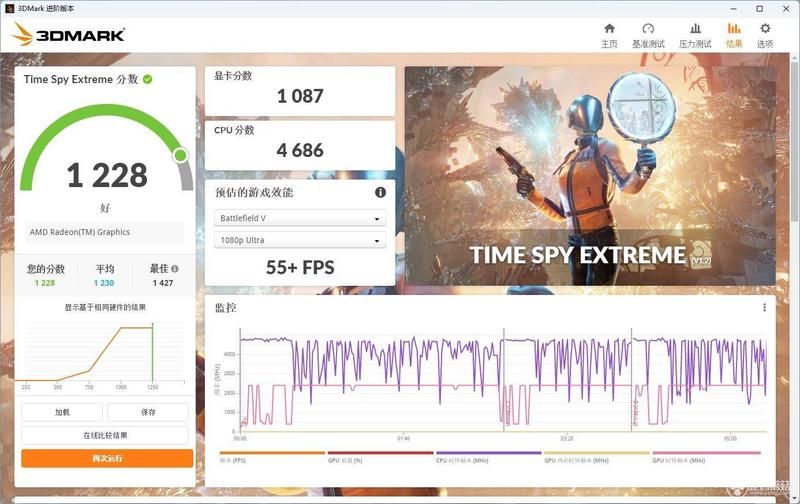Click the Time Spy Extreme artwork thumbnail
Viewport: 800px width, 504px height.
(590, 176)
